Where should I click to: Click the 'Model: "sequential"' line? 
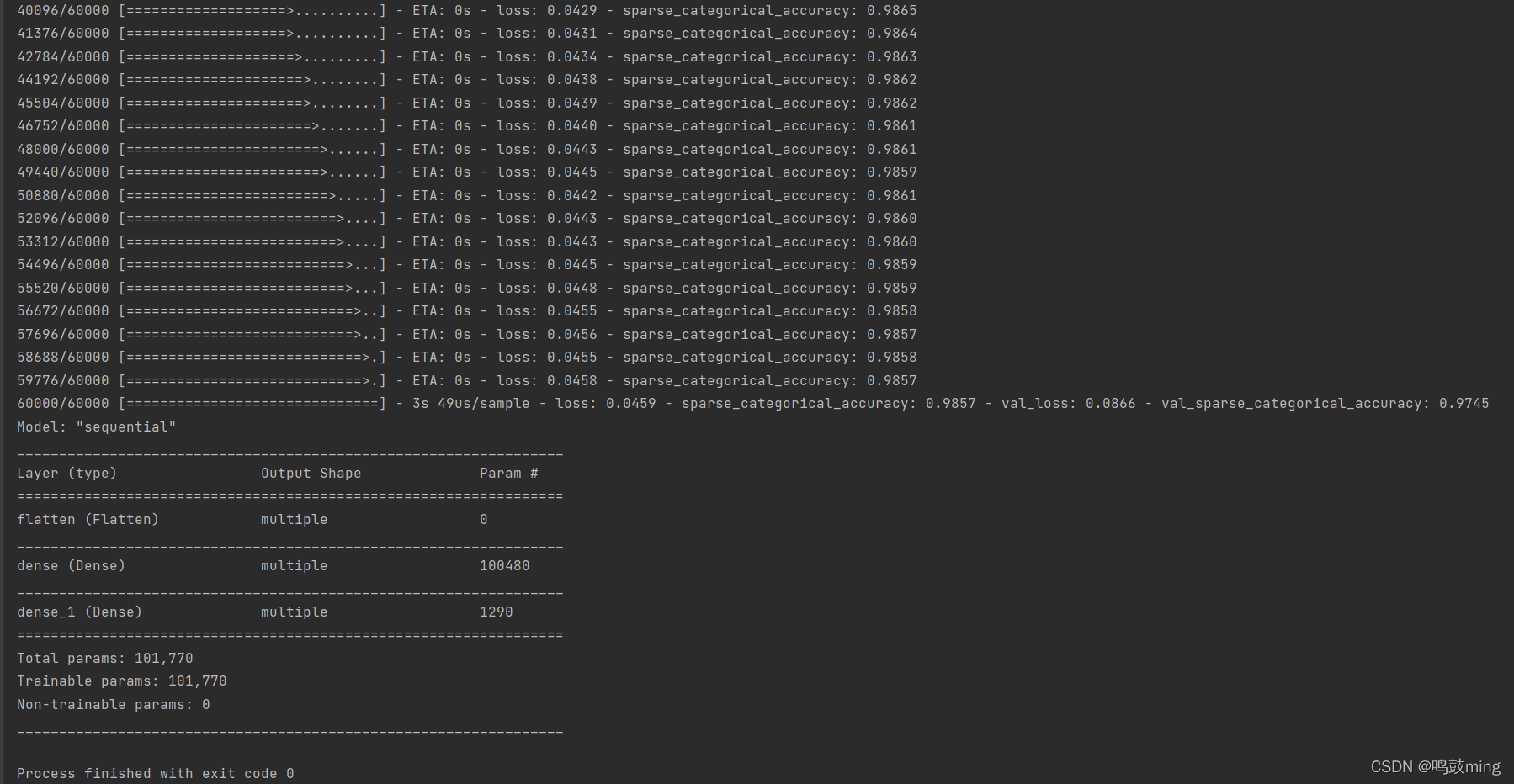click(x=97, y=427)
